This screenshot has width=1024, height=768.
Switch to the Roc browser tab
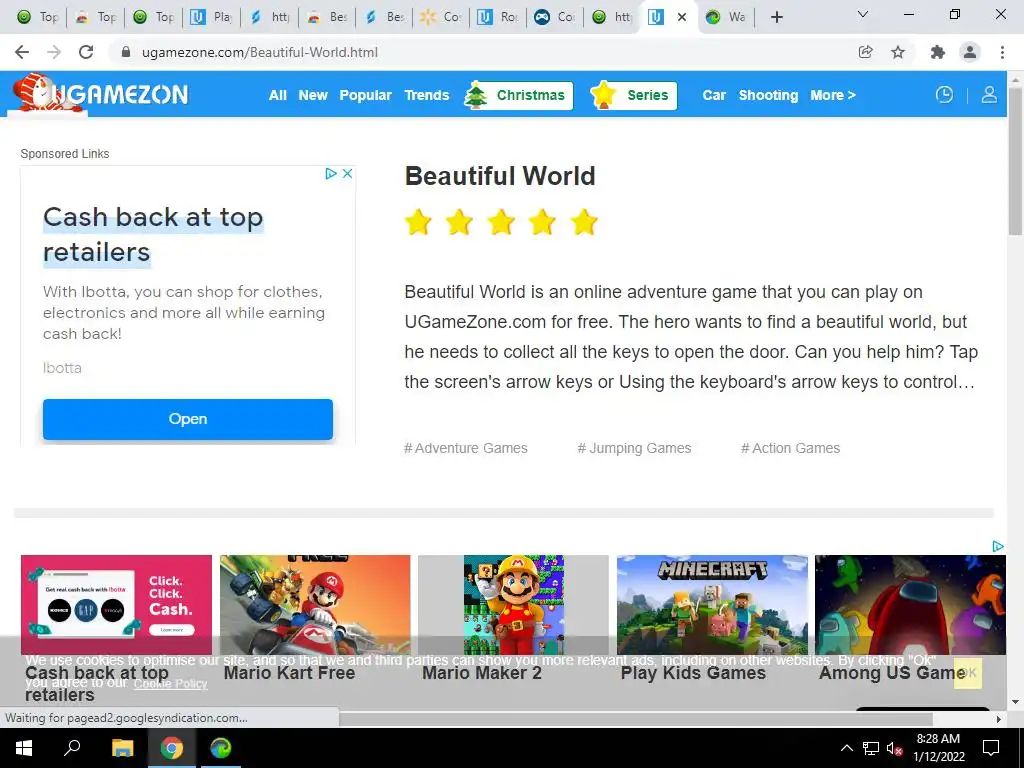[x=500, y=17]
